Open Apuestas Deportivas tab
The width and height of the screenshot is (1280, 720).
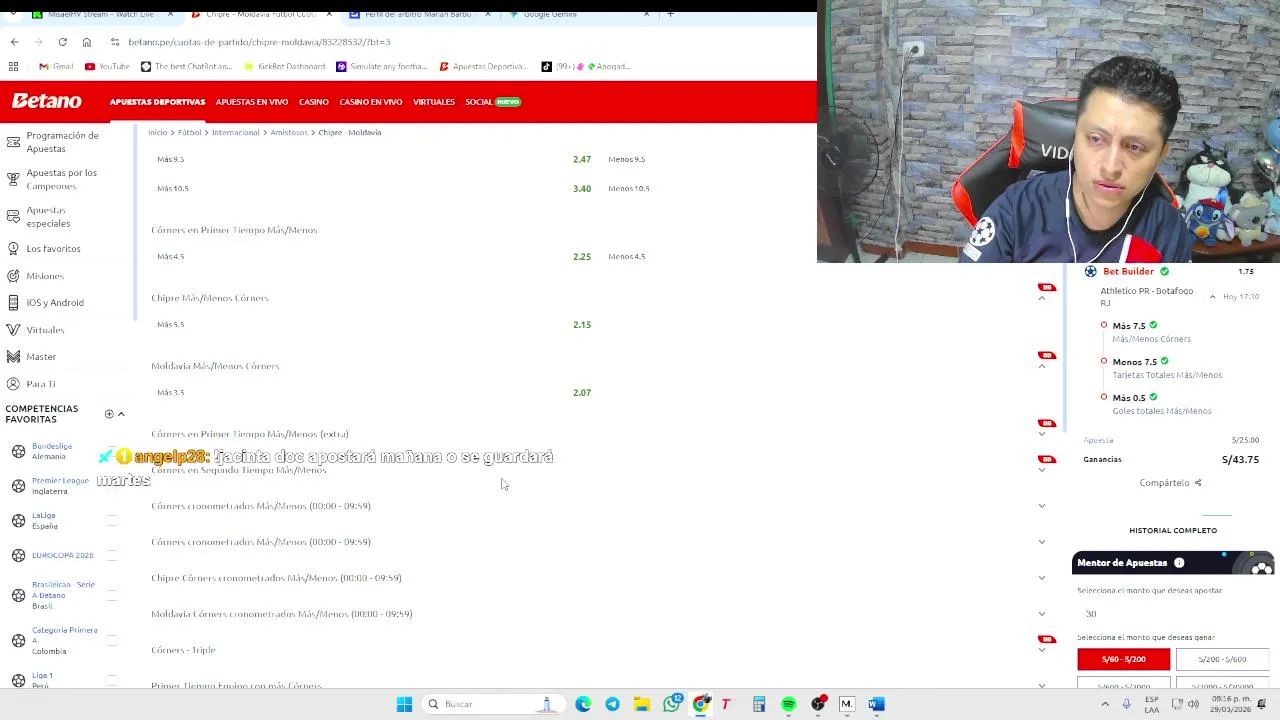[x=157, y=102]
